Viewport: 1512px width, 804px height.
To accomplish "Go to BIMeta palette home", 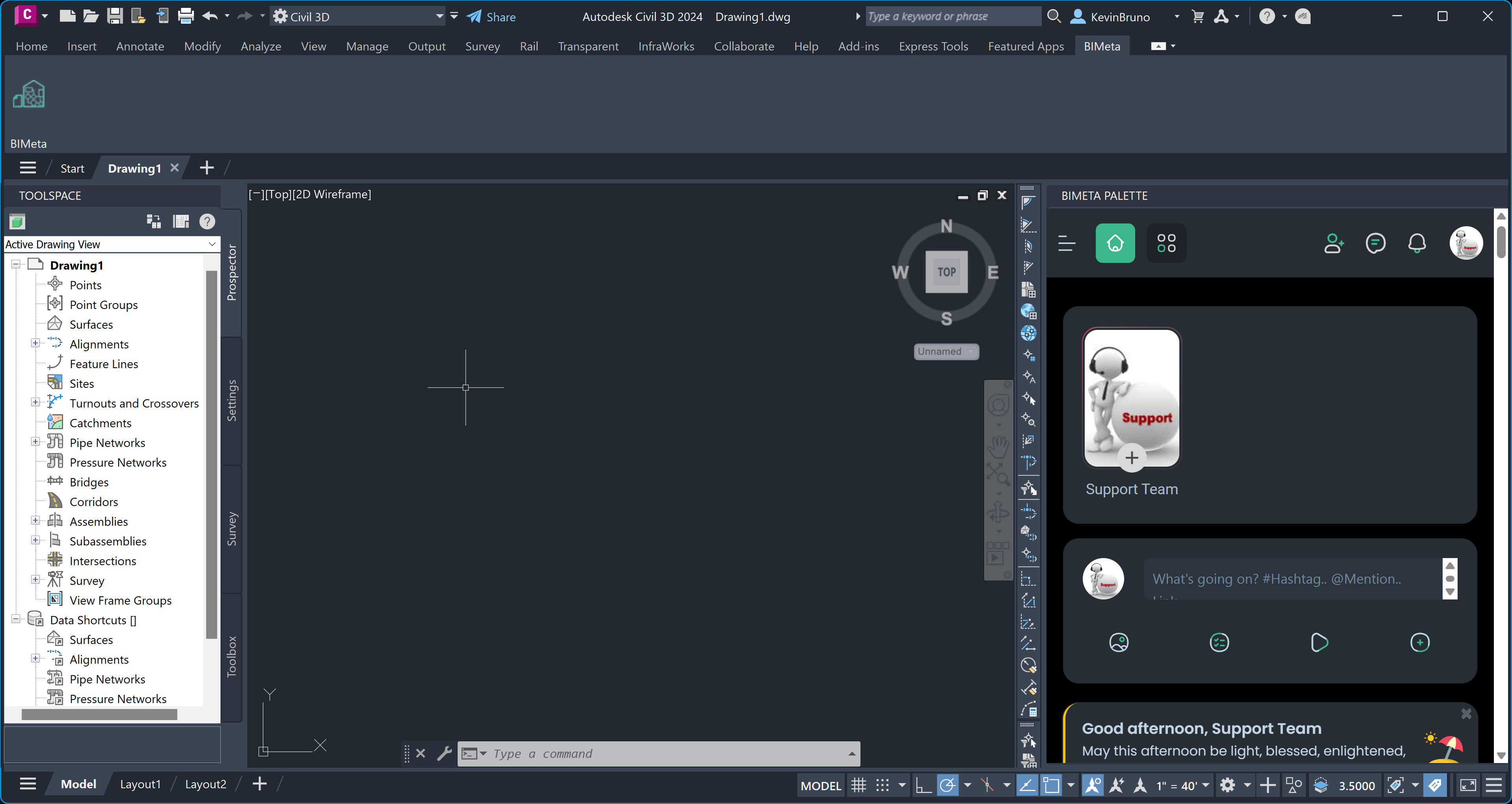I will 1115,243.
